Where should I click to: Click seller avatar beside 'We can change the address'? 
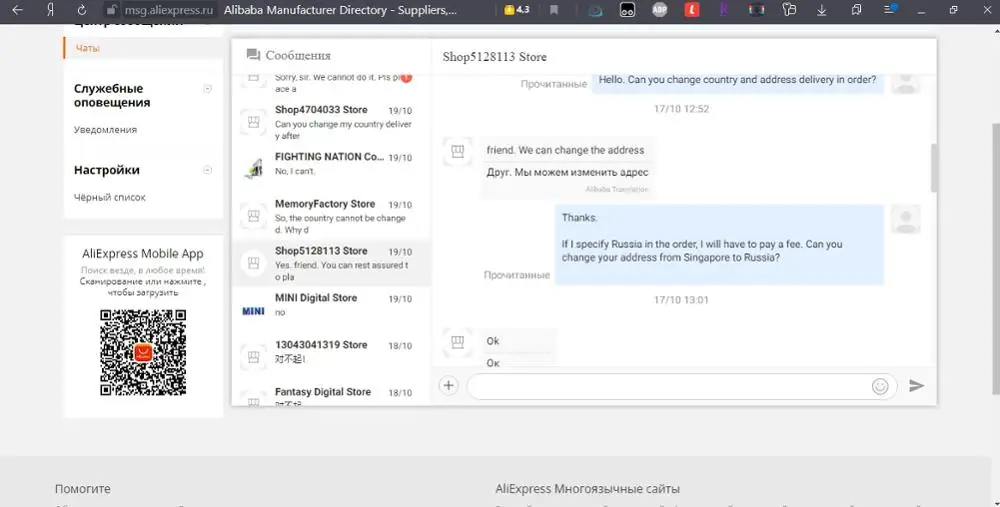pyautogui.click(x=457, y=151)
